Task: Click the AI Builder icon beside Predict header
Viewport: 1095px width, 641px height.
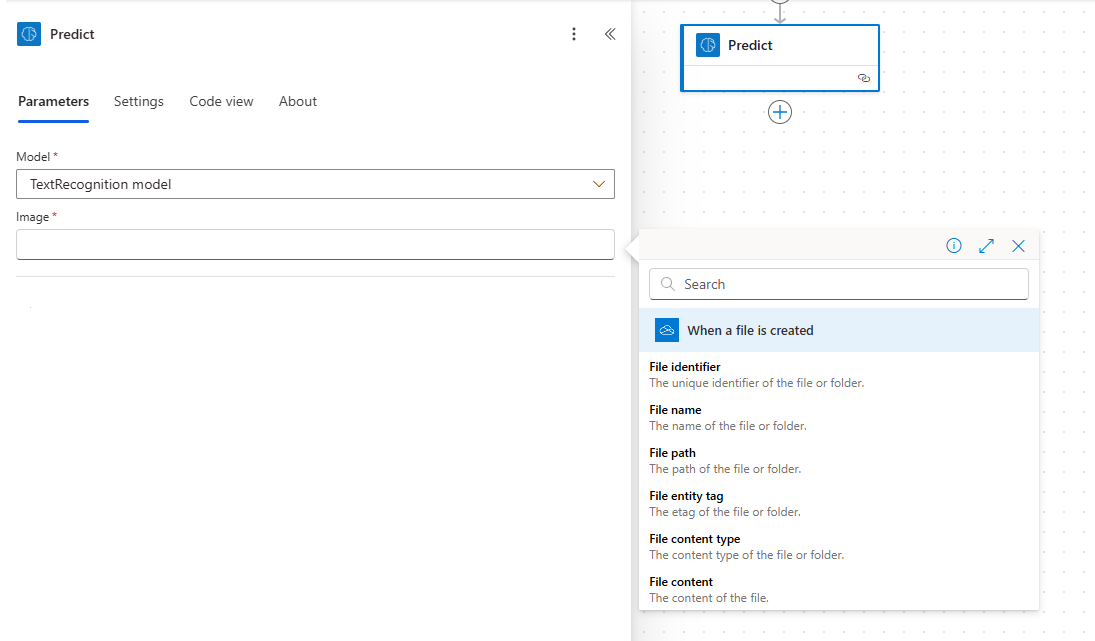Action: coord(28,33)
